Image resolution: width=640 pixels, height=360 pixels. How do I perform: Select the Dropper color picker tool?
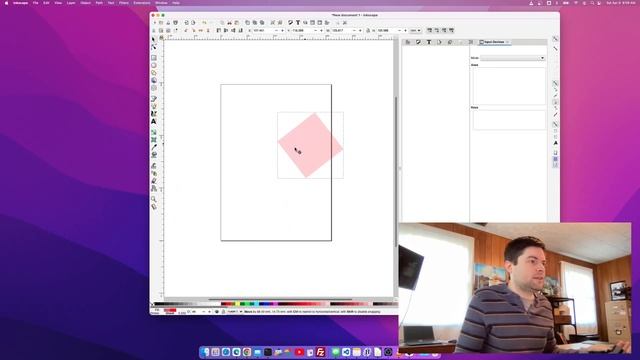point(154,147)
